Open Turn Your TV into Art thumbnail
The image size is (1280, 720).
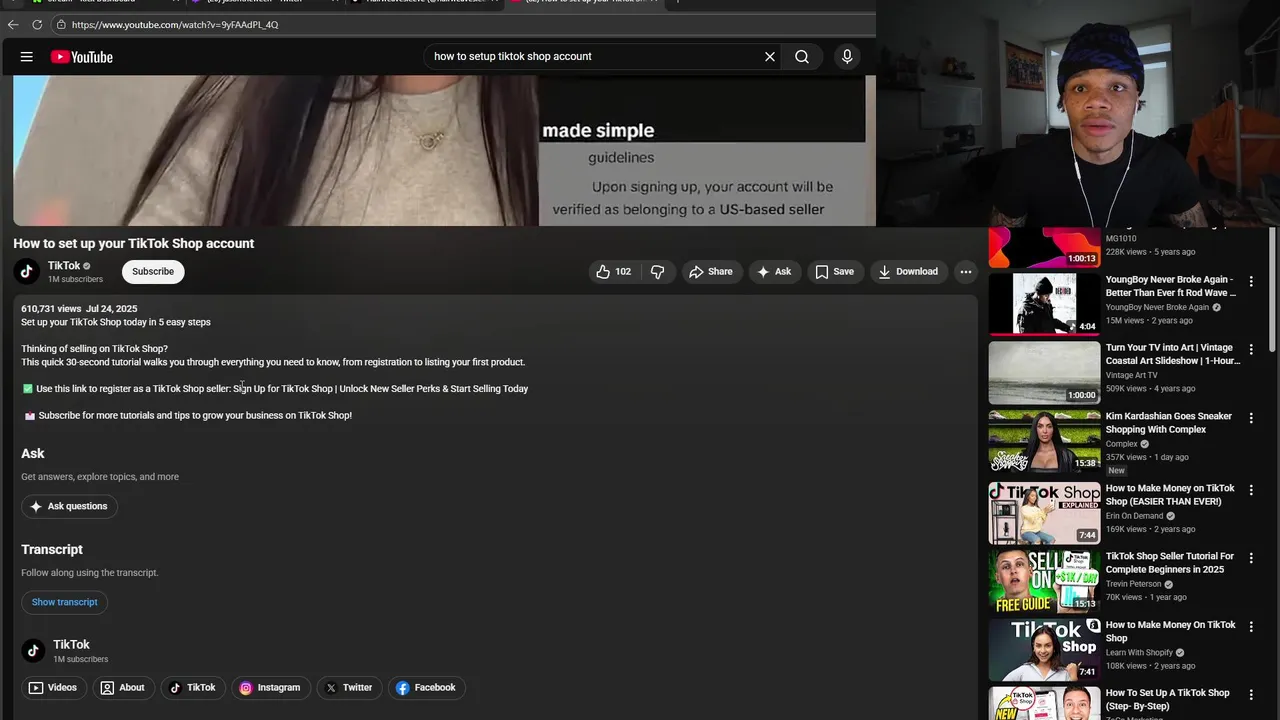[x=1044, y=372]
